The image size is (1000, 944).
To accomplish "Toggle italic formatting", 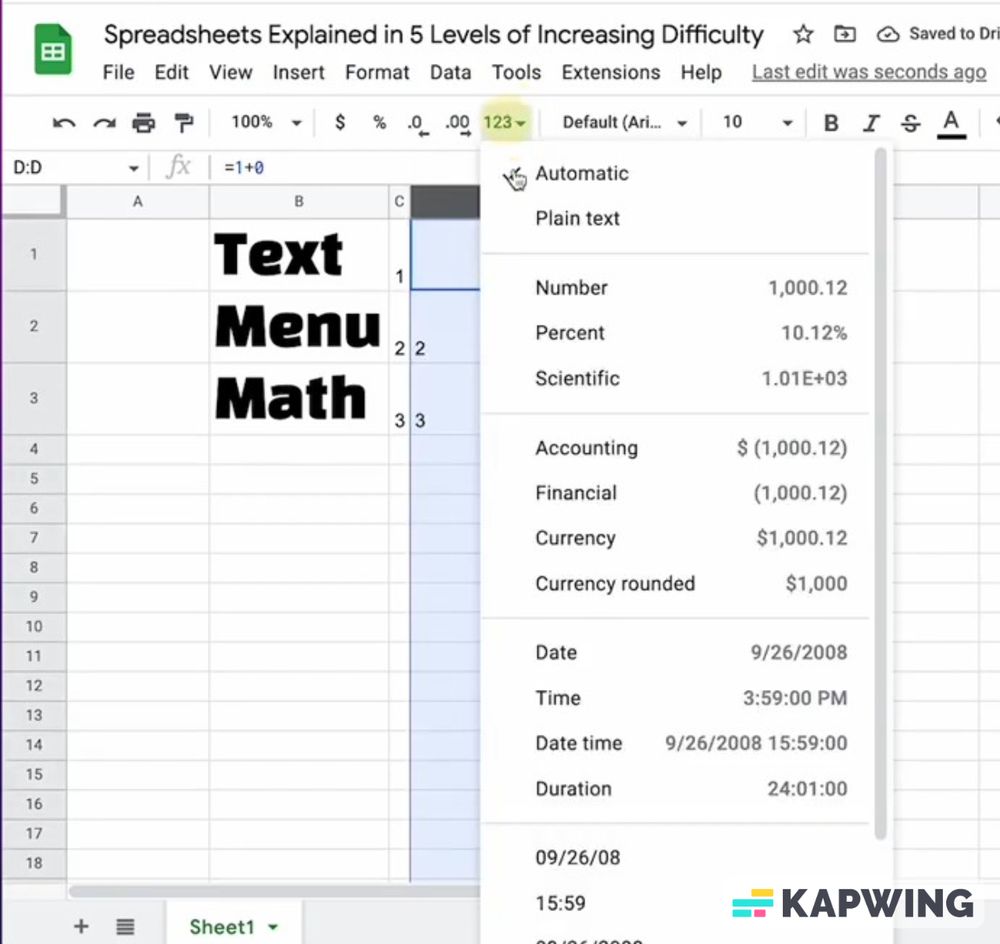I will click(871, 122).
